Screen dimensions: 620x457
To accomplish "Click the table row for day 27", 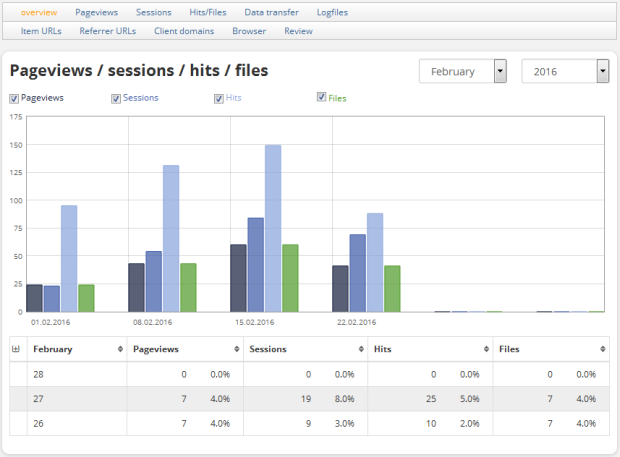I will pyautogui.click(x=310, y=400).
